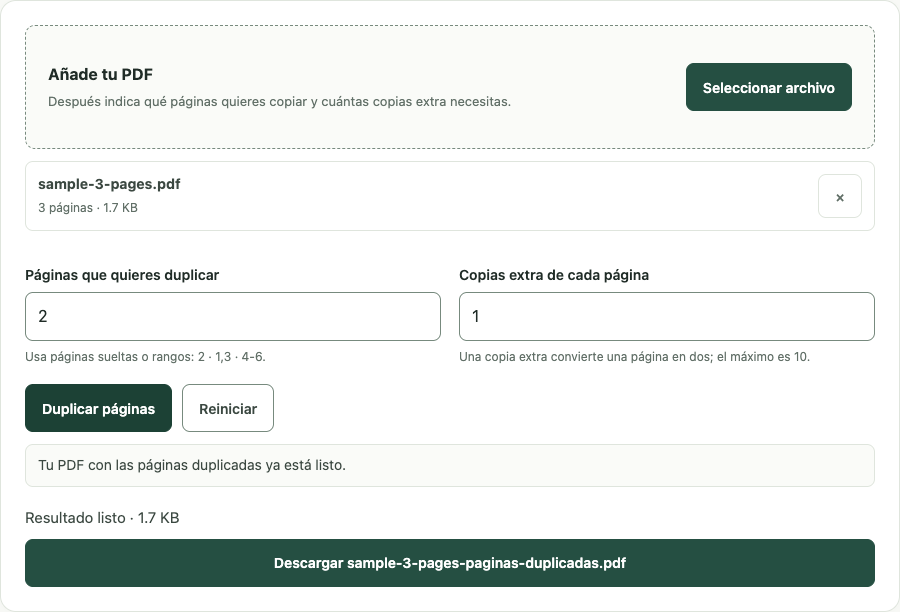Remove sample-3-pages.pdf with the × button
900x612 pixels.
(840, 196)
